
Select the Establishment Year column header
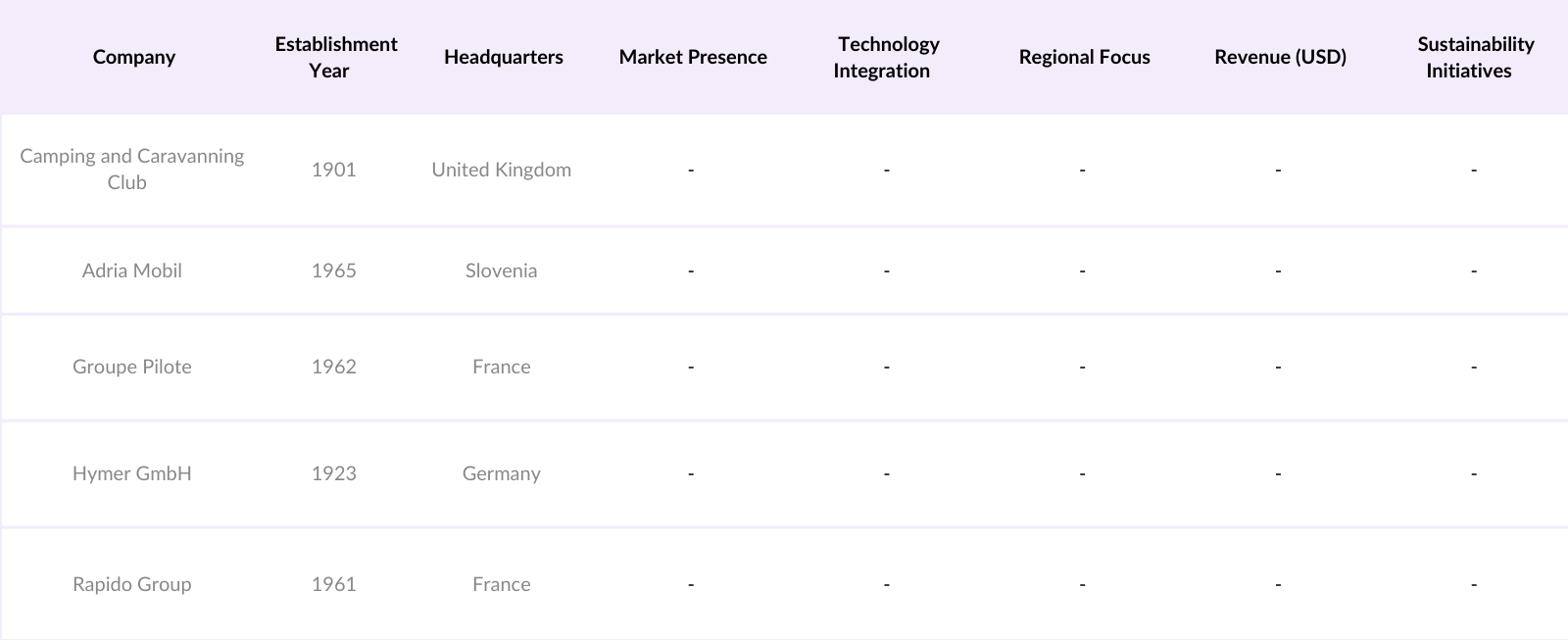tap(335, 57)
